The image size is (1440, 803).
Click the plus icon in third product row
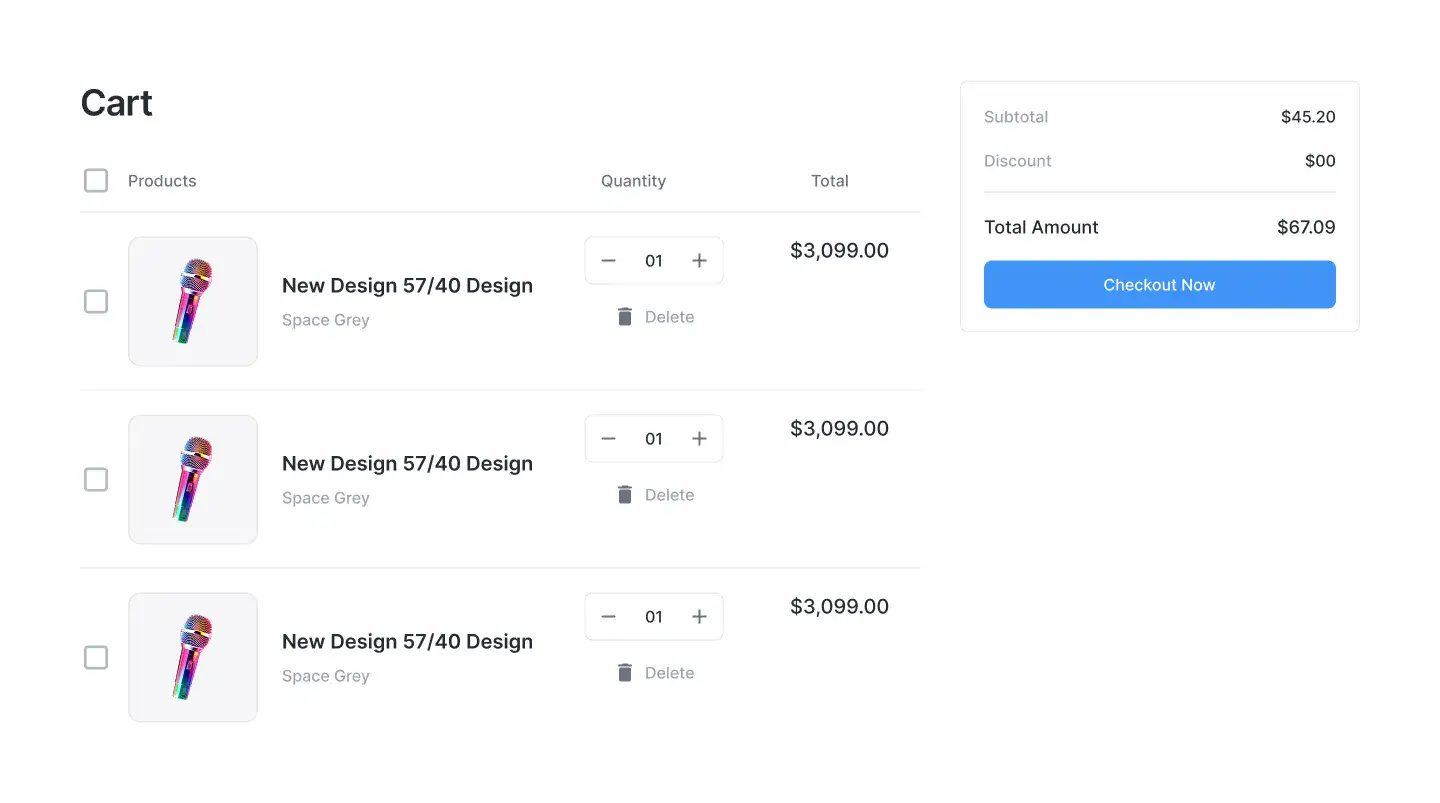point(699,617)
